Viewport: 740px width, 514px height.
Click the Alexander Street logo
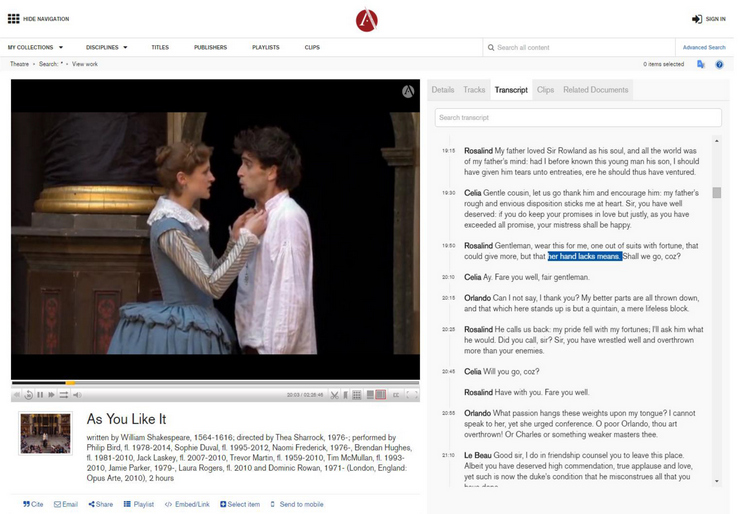(367, 19)
